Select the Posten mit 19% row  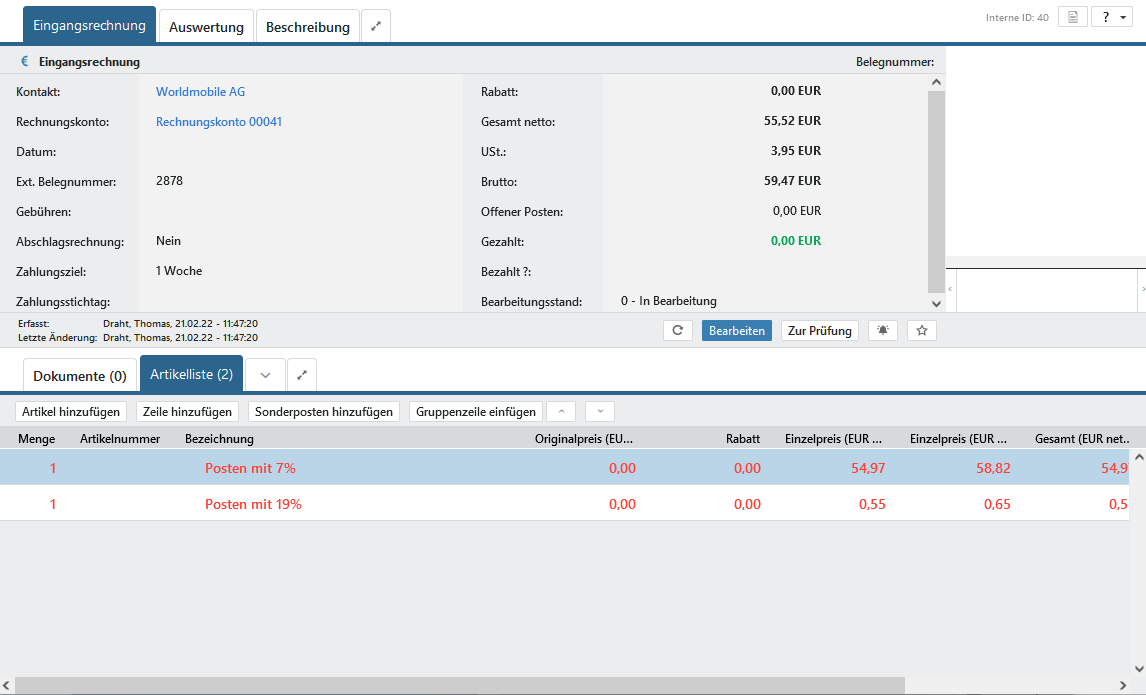tap(253, 504)
